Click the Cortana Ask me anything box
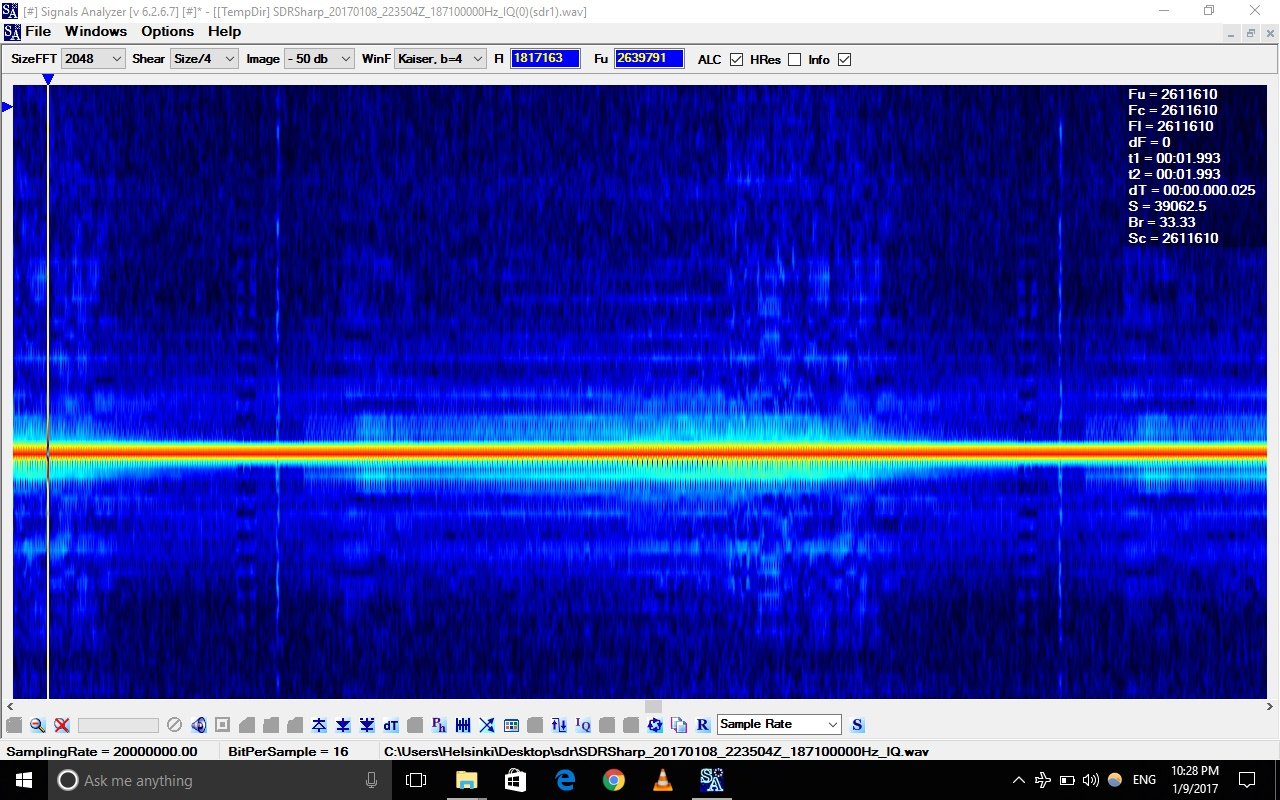The height and width of the screenshot is (800, 1280). [x=218, y=780]
